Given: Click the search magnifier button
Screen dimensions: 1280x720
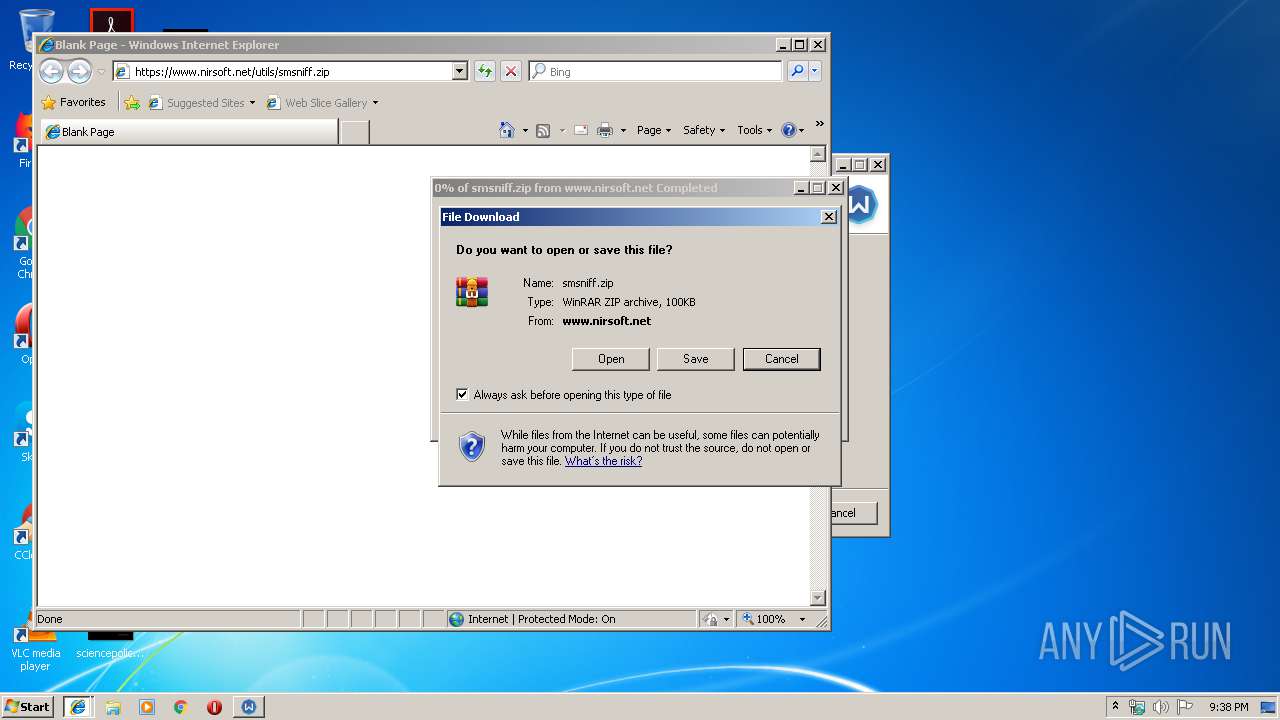Looking at the screenshot, I should point(797,71).
